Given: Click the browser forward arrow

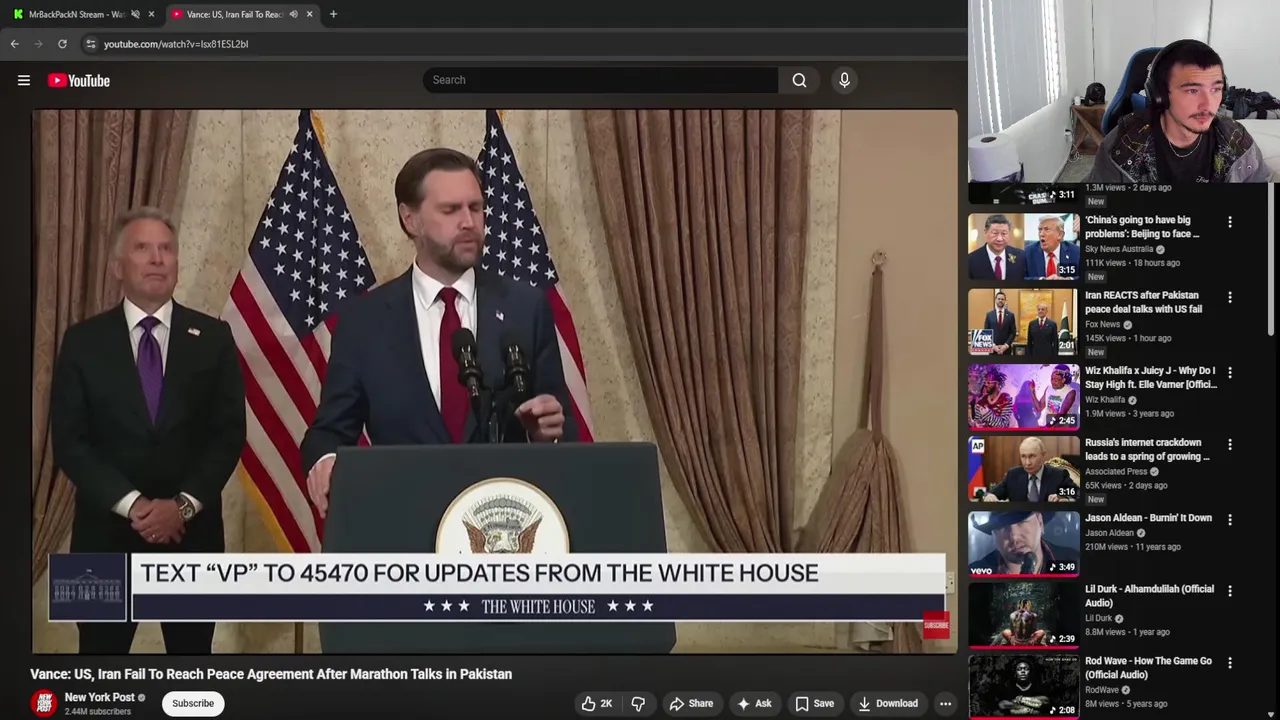Looking at the screenshot, I should click(x=38, y=44).
